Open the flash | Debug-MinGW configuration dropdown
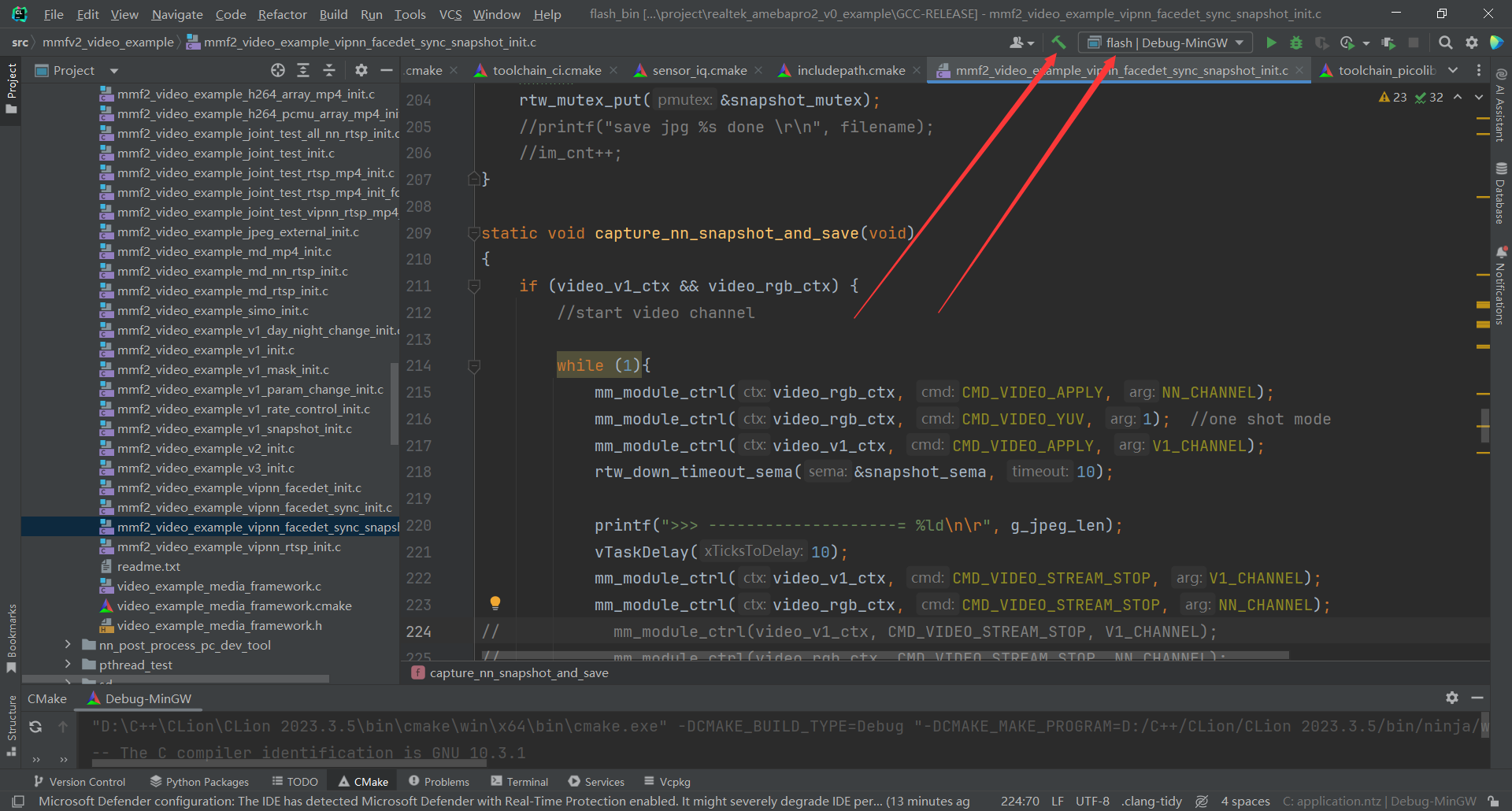 pyautogui.click(x=1167, y=43)
